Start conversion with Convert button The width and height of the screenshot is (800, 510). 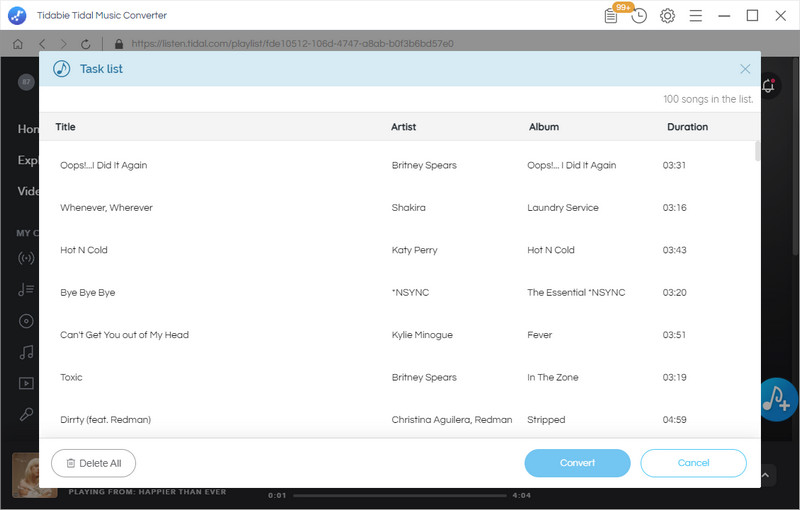click(x=577, y=463)
